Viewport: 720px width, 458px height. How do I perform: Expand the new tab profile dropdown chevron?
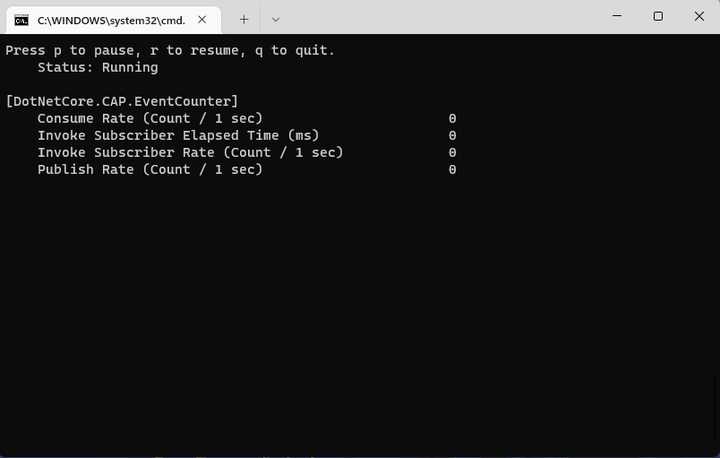pyautogui.click(x=276, y=19)
